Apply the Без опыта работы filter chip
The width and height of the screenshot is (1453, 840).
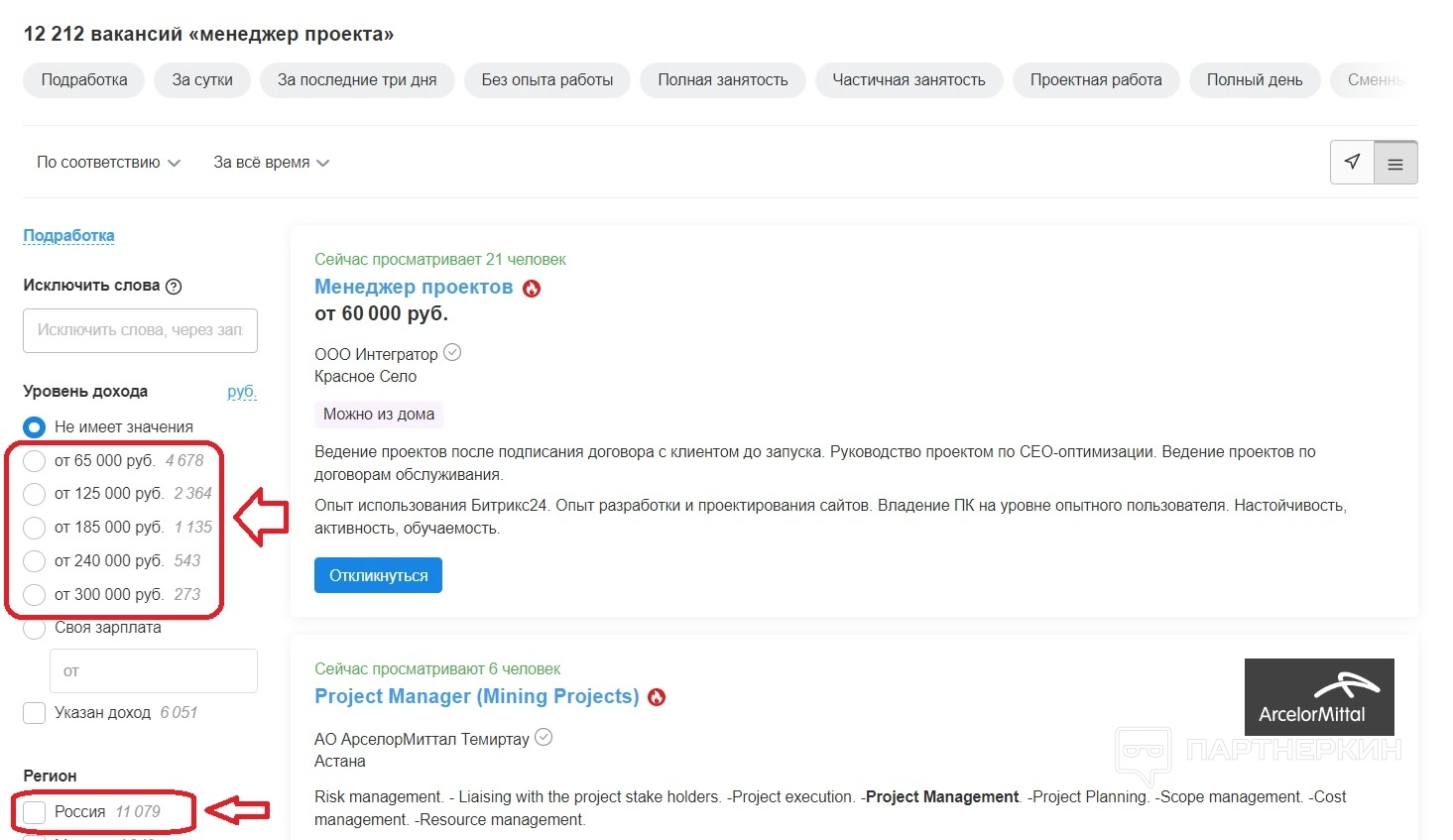click(546, 80)
